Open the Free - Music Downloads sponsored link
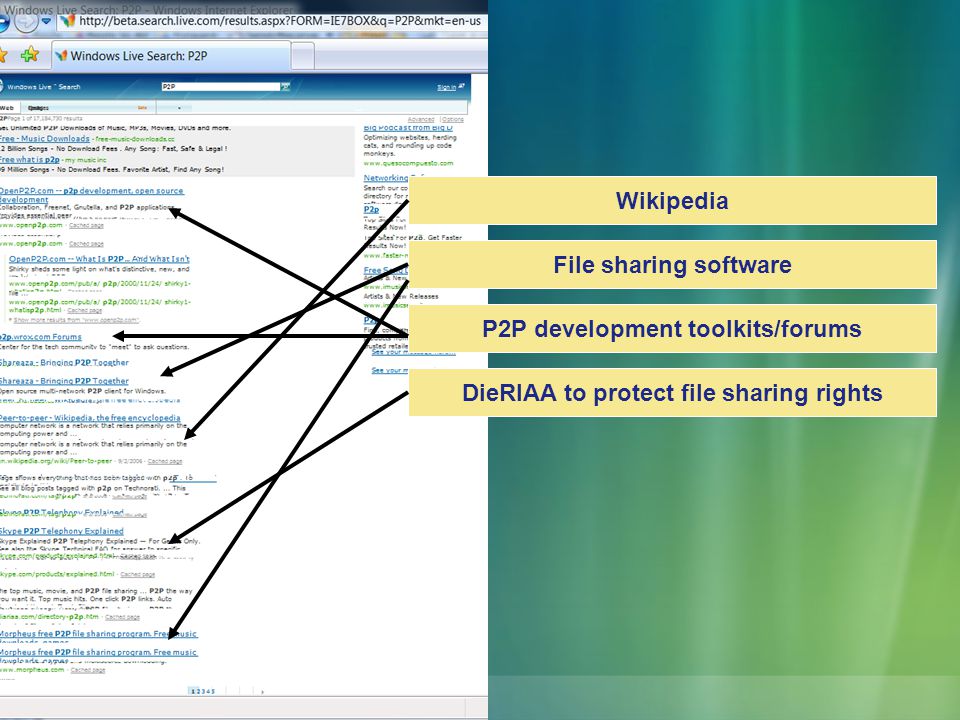 pos(45,139)
